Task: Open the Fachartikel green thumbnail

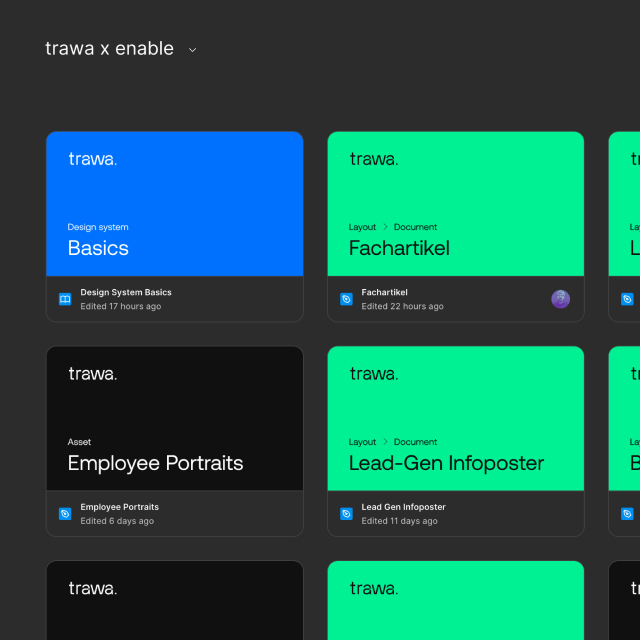Action: click(x=456, y=204)
